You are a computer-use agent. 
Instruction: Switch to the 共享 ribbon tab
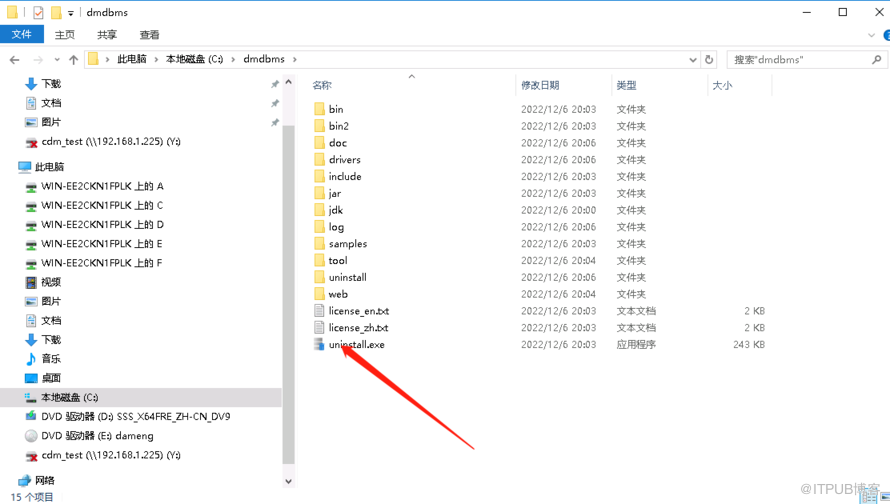point(107,35)
